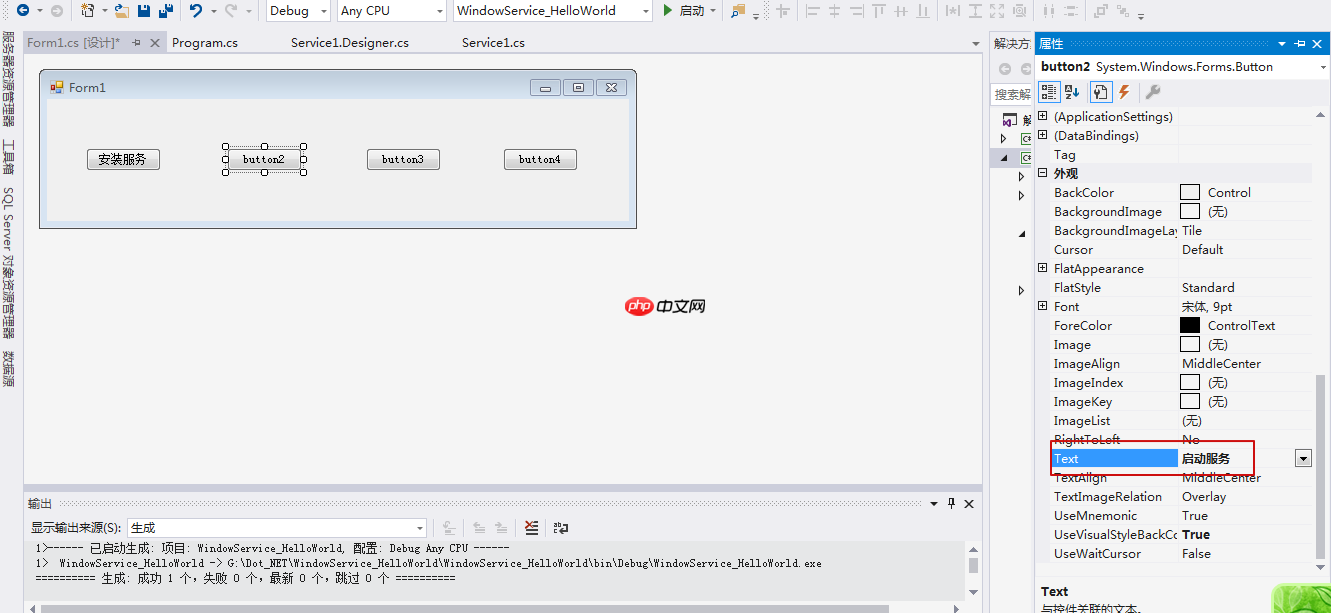Switch to the Service1.Designer.cs tab

tap(350, 43)
